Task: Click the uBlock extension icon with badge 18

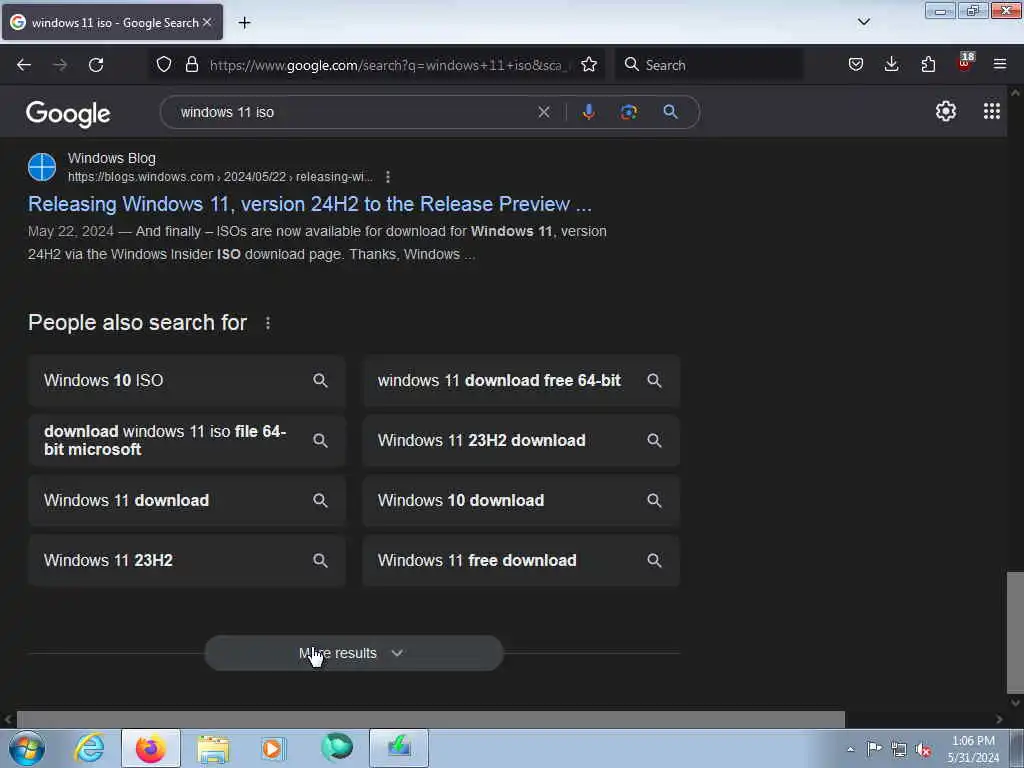Action: coord(965,63)
